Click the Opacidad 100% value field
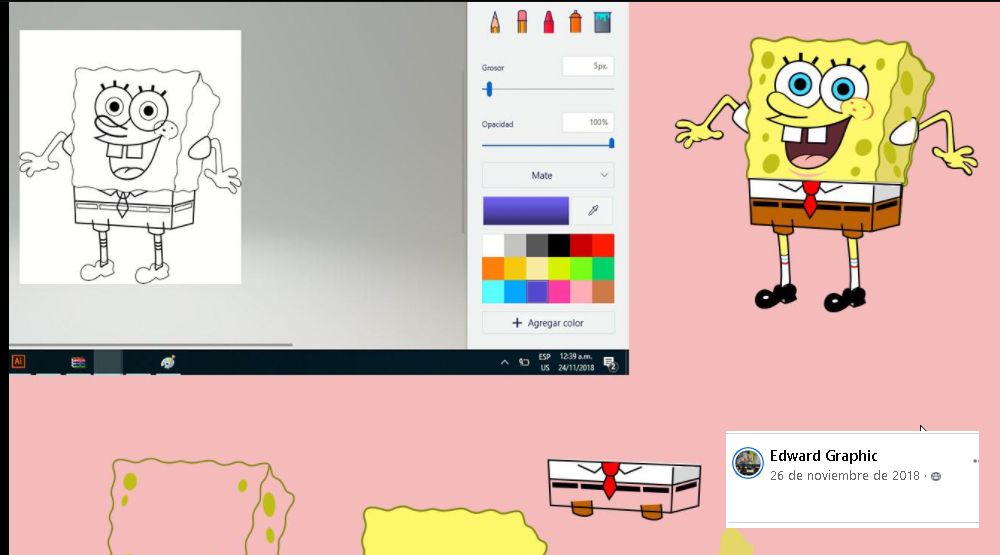This screenshot has width=1000, height=555. pyautogui.click(x=588, y=122)
